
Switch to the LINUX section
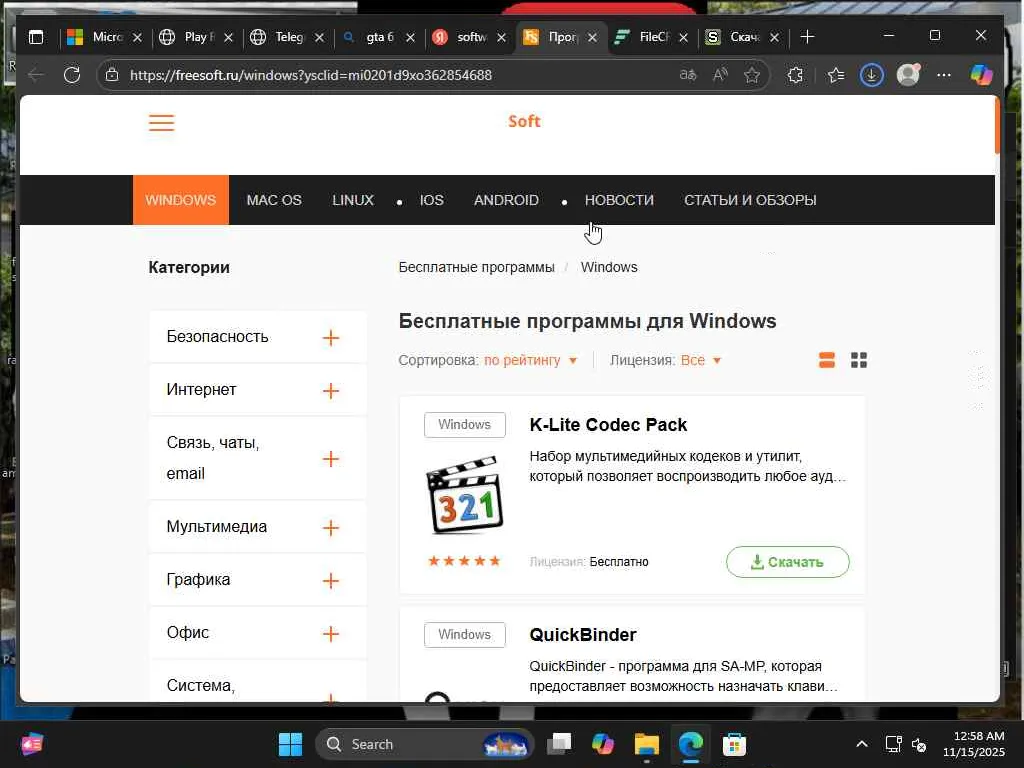coord(353,200)
